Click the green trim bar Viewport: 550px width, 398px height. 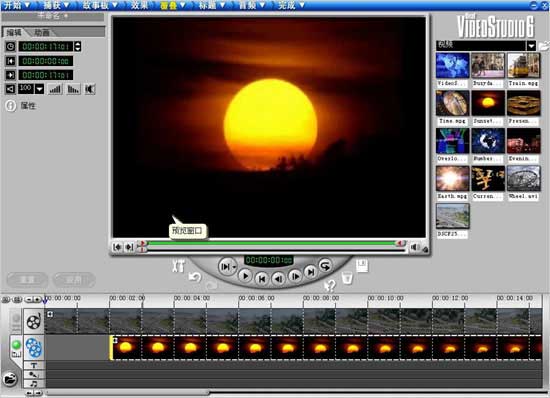(272, 243)
